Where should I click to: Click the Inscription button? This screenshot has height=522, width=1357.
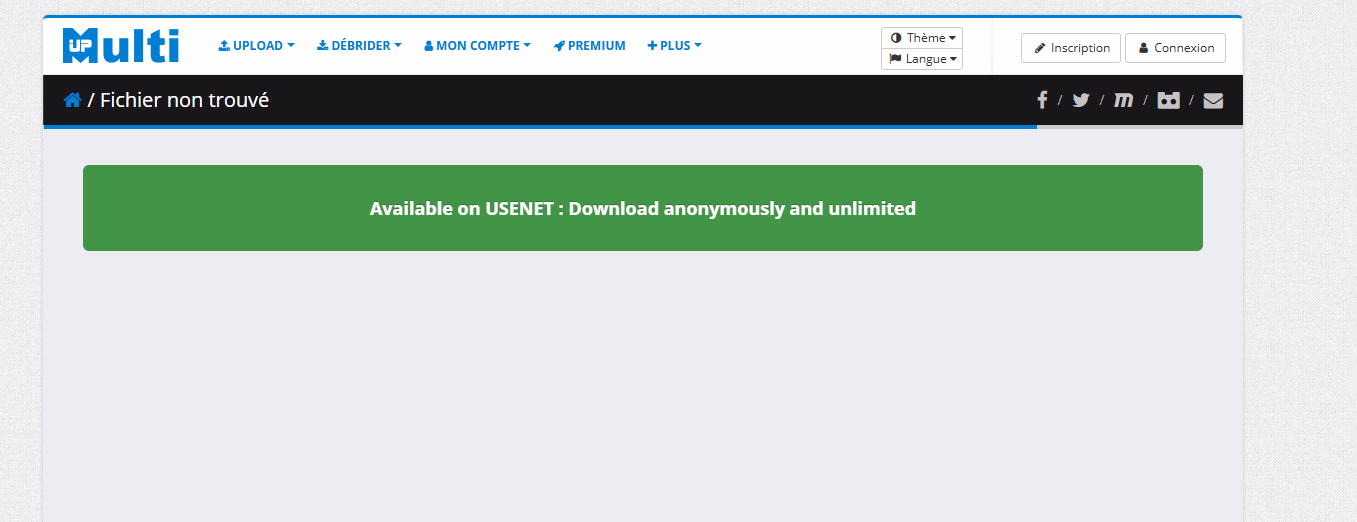point(1072,48)
